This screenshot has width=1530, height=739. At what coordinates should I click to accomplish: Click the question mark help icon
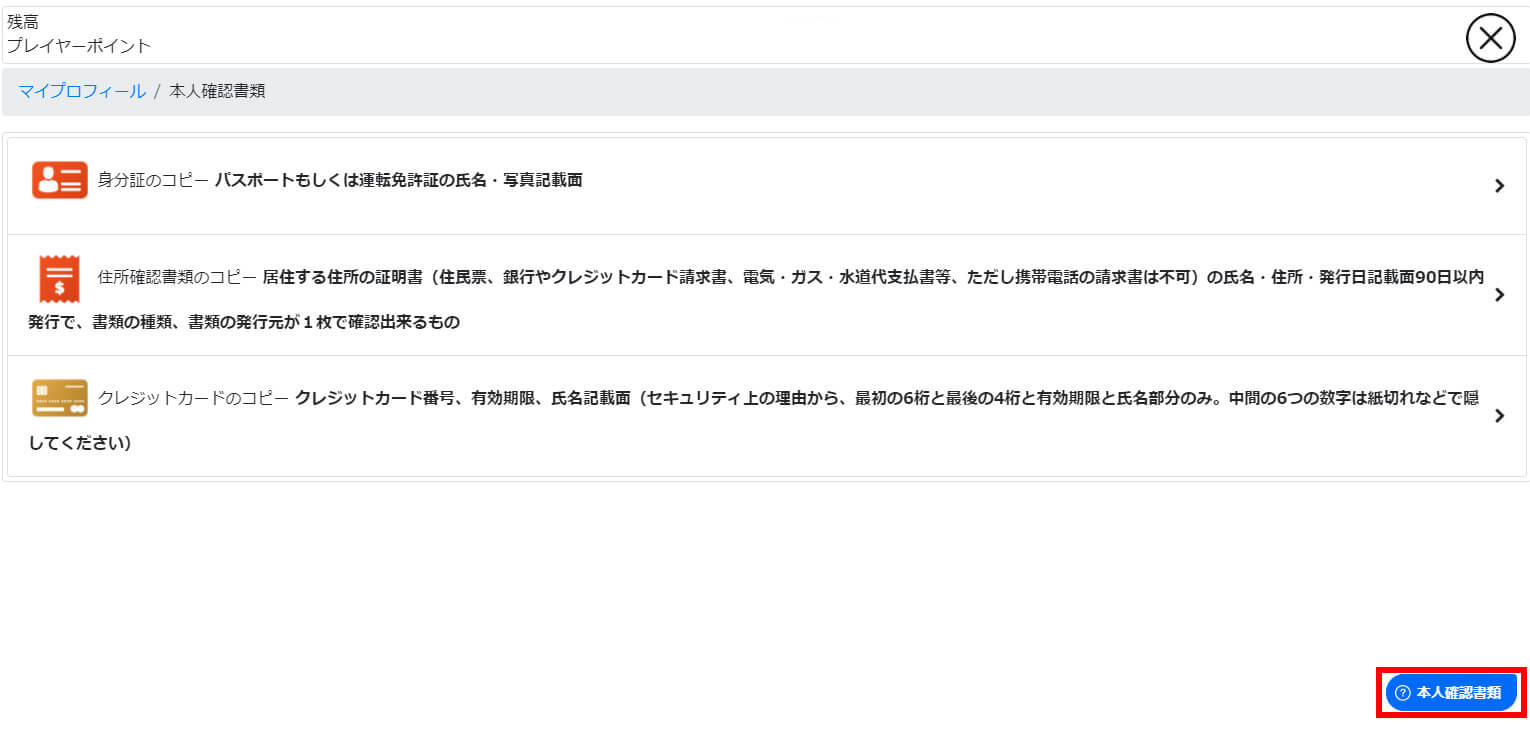[1402, 692]
